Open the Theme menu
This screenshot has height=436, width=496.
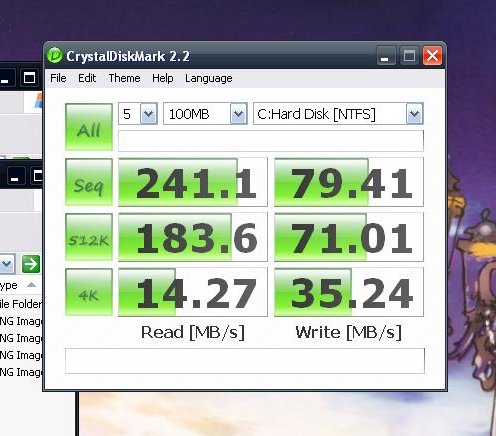(x=124, y=78)
